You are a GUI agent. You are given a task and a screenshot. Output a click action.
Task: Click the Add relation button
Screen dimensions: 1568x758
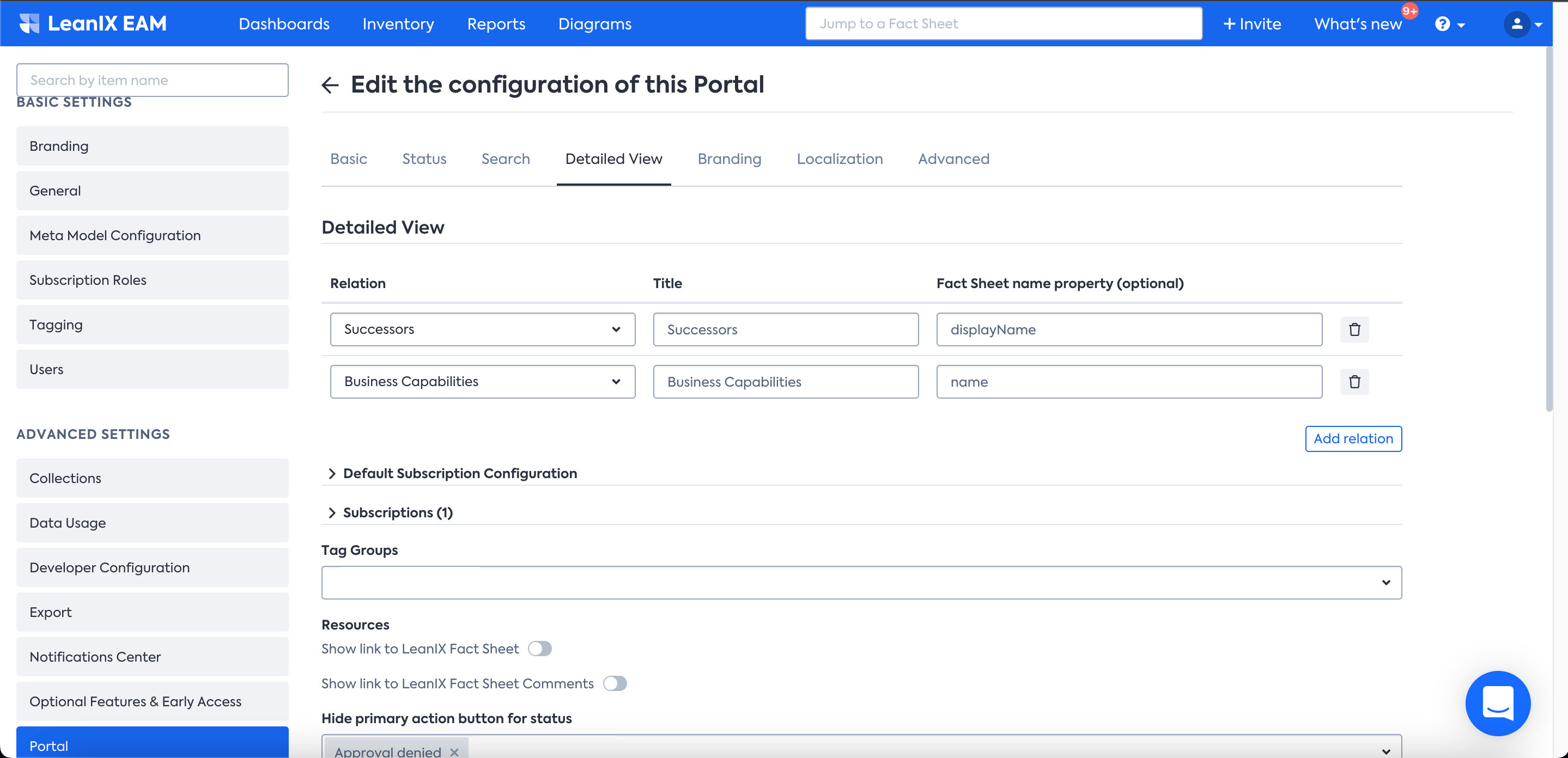tap(1353, 438)
